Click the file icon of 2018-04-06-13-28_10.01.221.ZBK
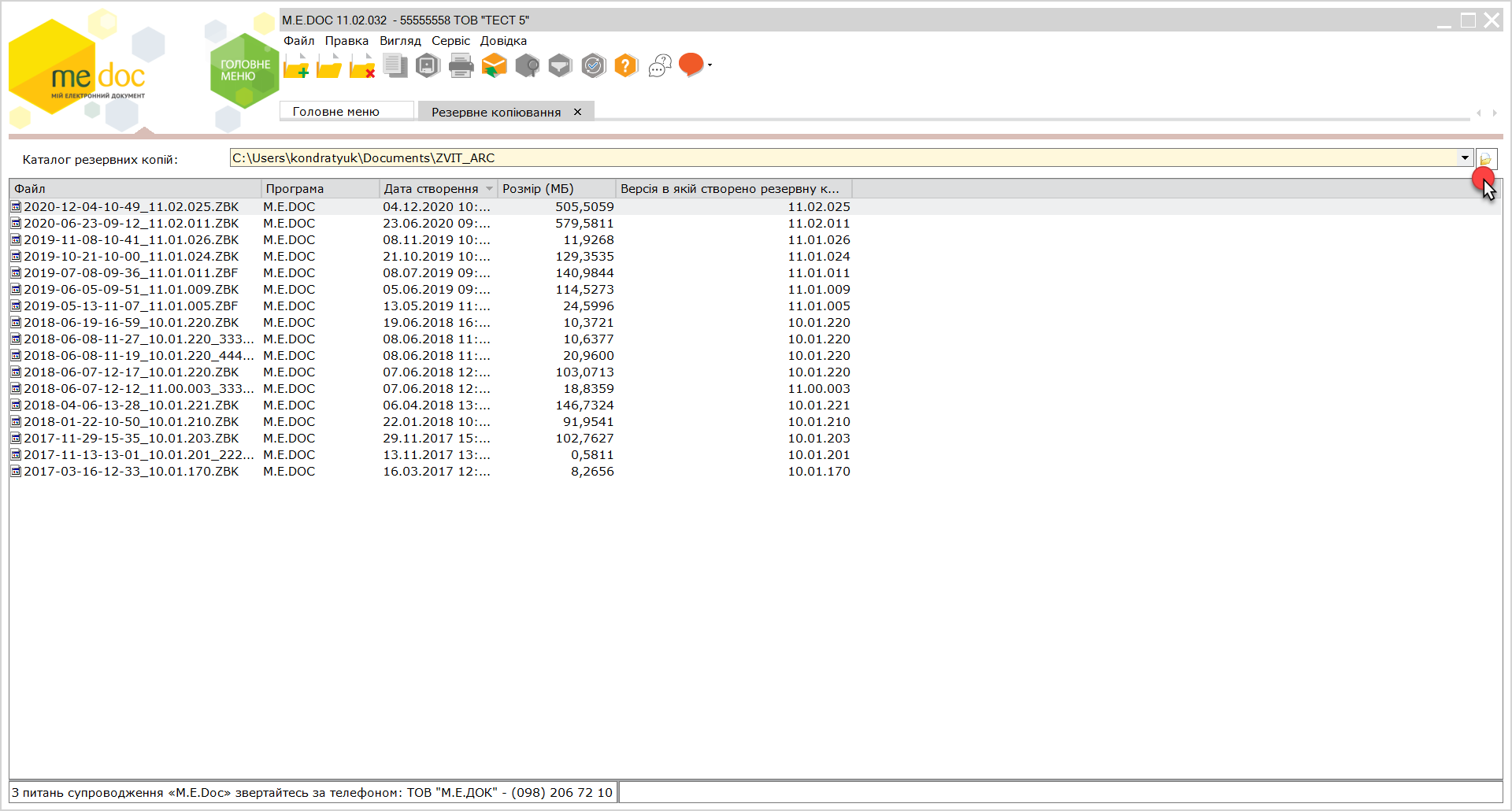 click(16, 405)
